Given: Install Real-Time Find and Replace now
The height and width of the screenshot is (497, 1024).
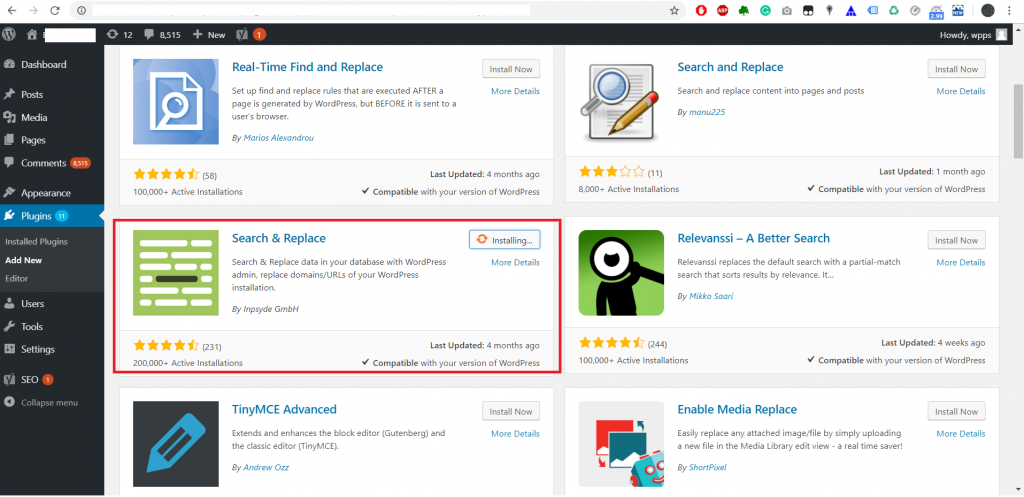Looking at the screenshot, I should [x=511, y=69].
